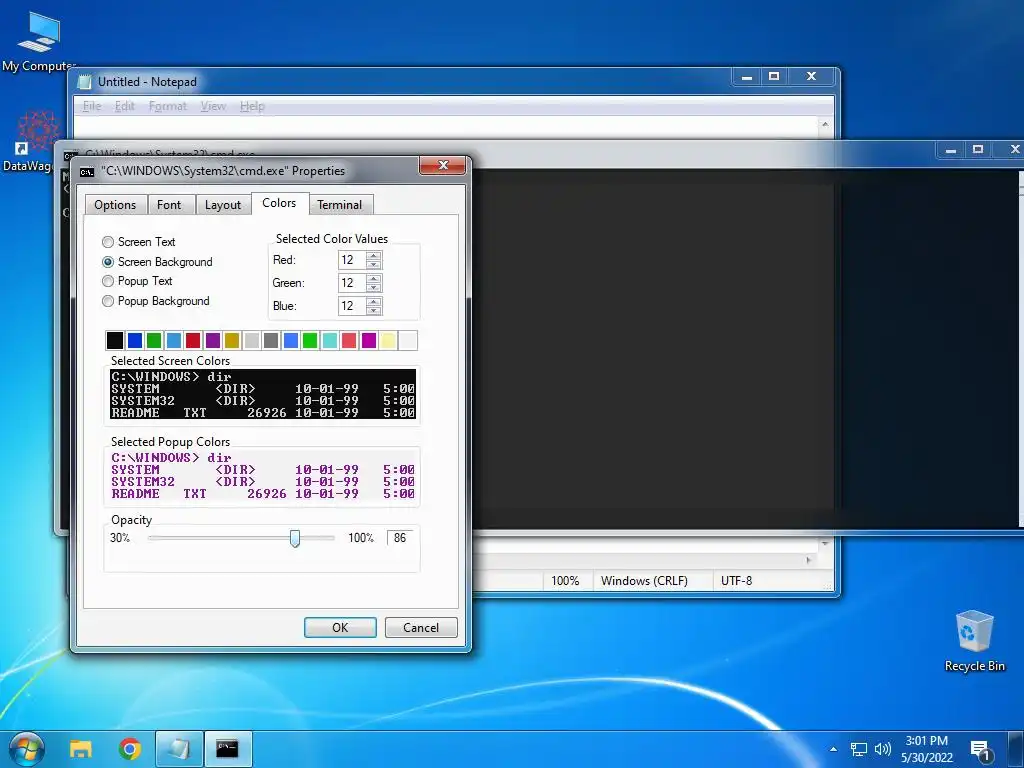Viewport: 1024px width, 768px height.
Task: Minimize the Notepad window
Action: (x=747, y=77)
